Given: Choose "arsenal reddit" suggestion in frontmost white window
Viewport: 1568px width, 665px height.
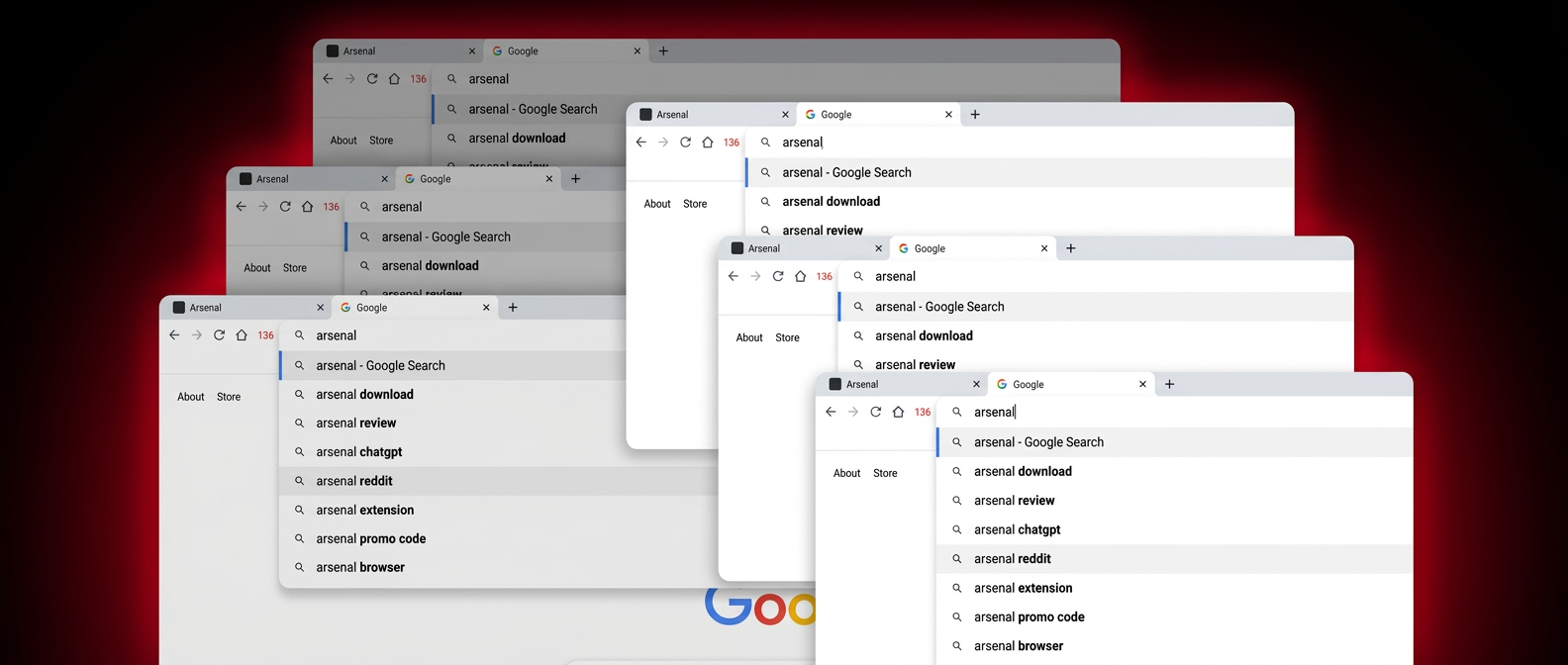Looking at the screenshot, I should pyautogui.click(x=1174, y=559).
